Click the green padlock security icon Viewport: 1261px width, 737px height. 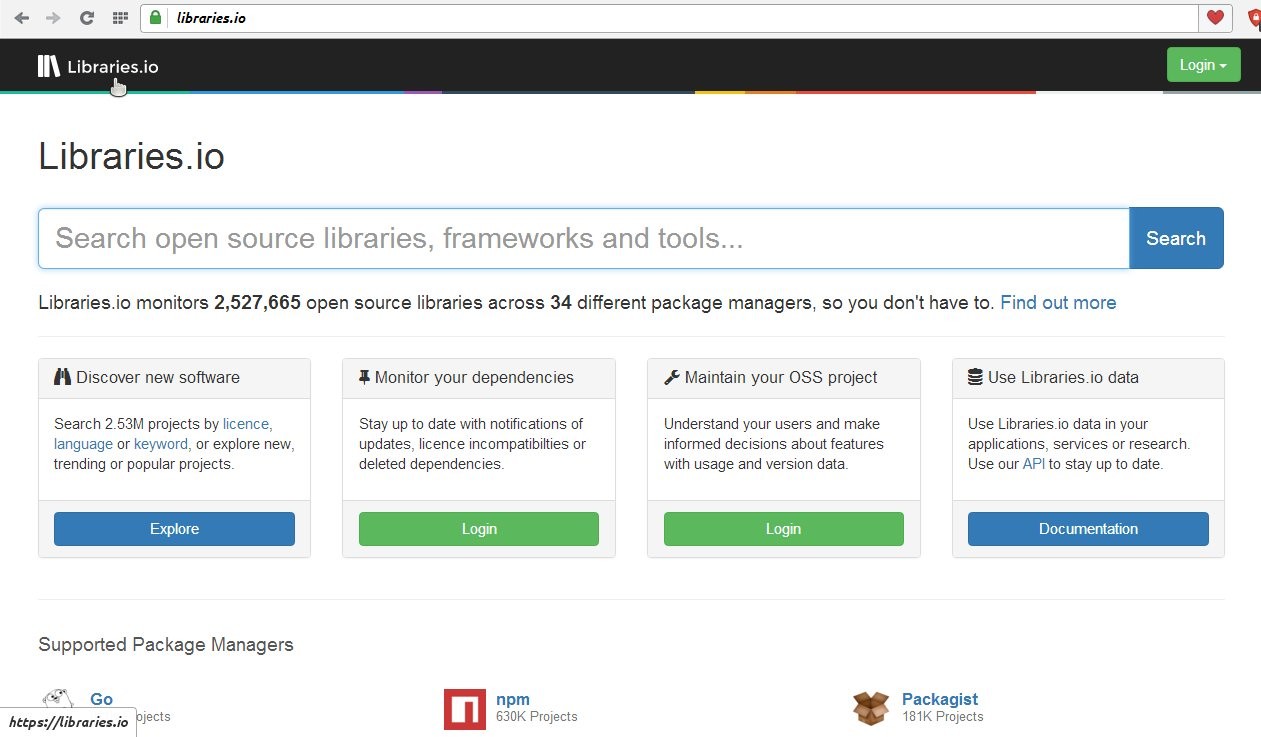[155, 17]
